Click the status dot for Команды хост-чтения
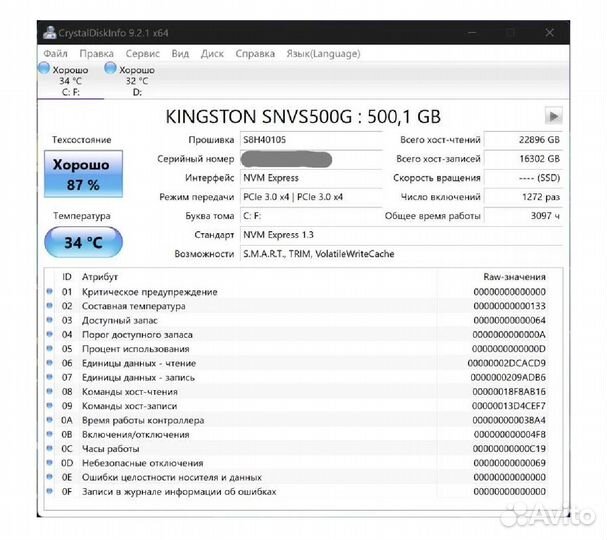 50,391
